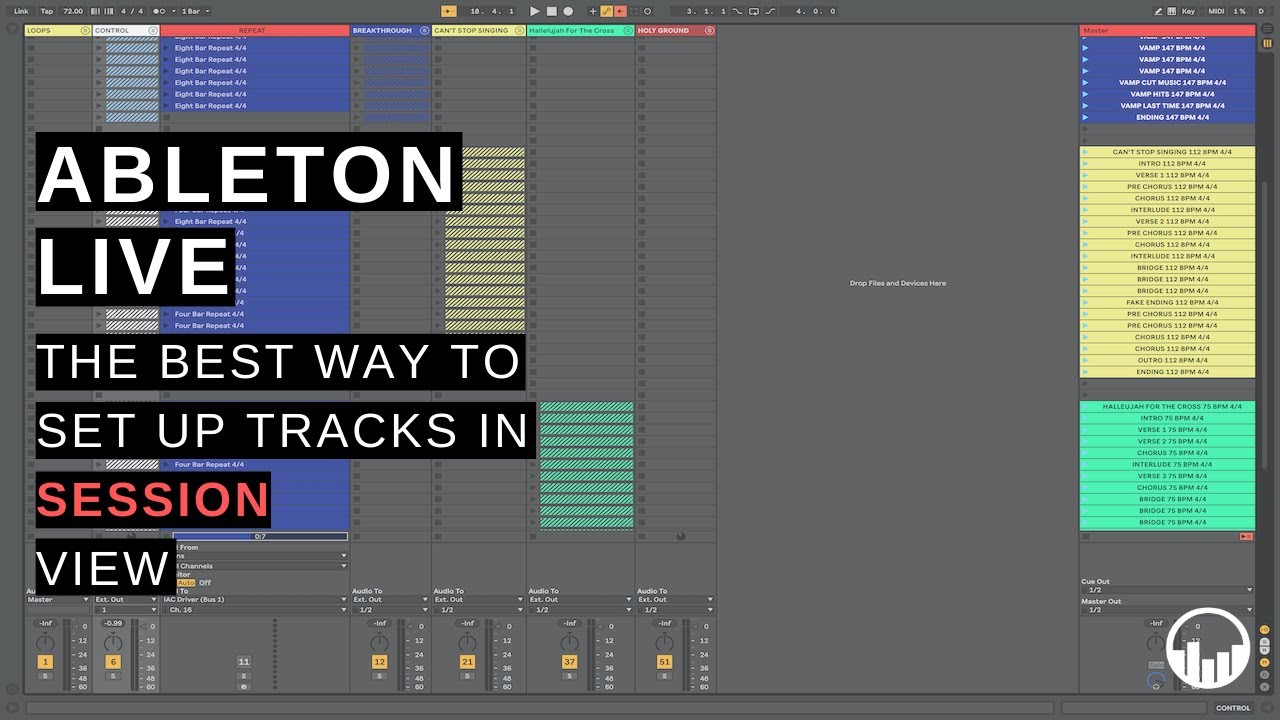Click the pan knob above activator 12
This screenshot has height=720, width=1280.
coord(380,641)
